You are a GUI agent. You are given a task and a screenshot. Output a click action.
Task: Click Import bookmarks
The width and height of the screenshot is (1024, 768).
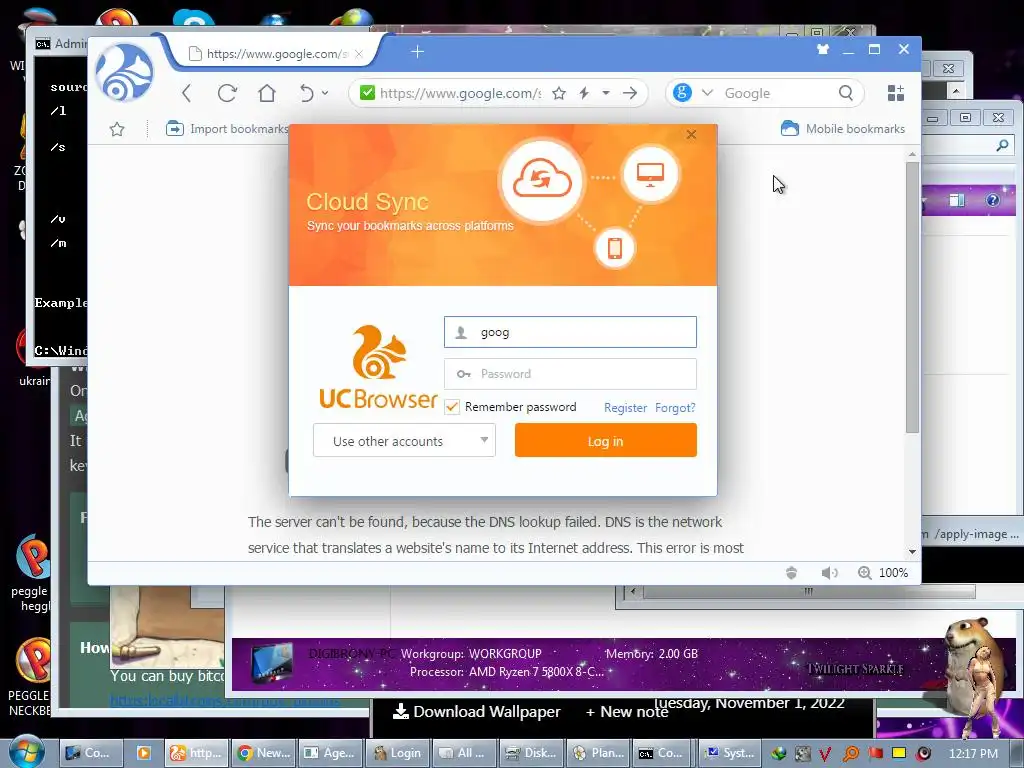tap(227, 129)
